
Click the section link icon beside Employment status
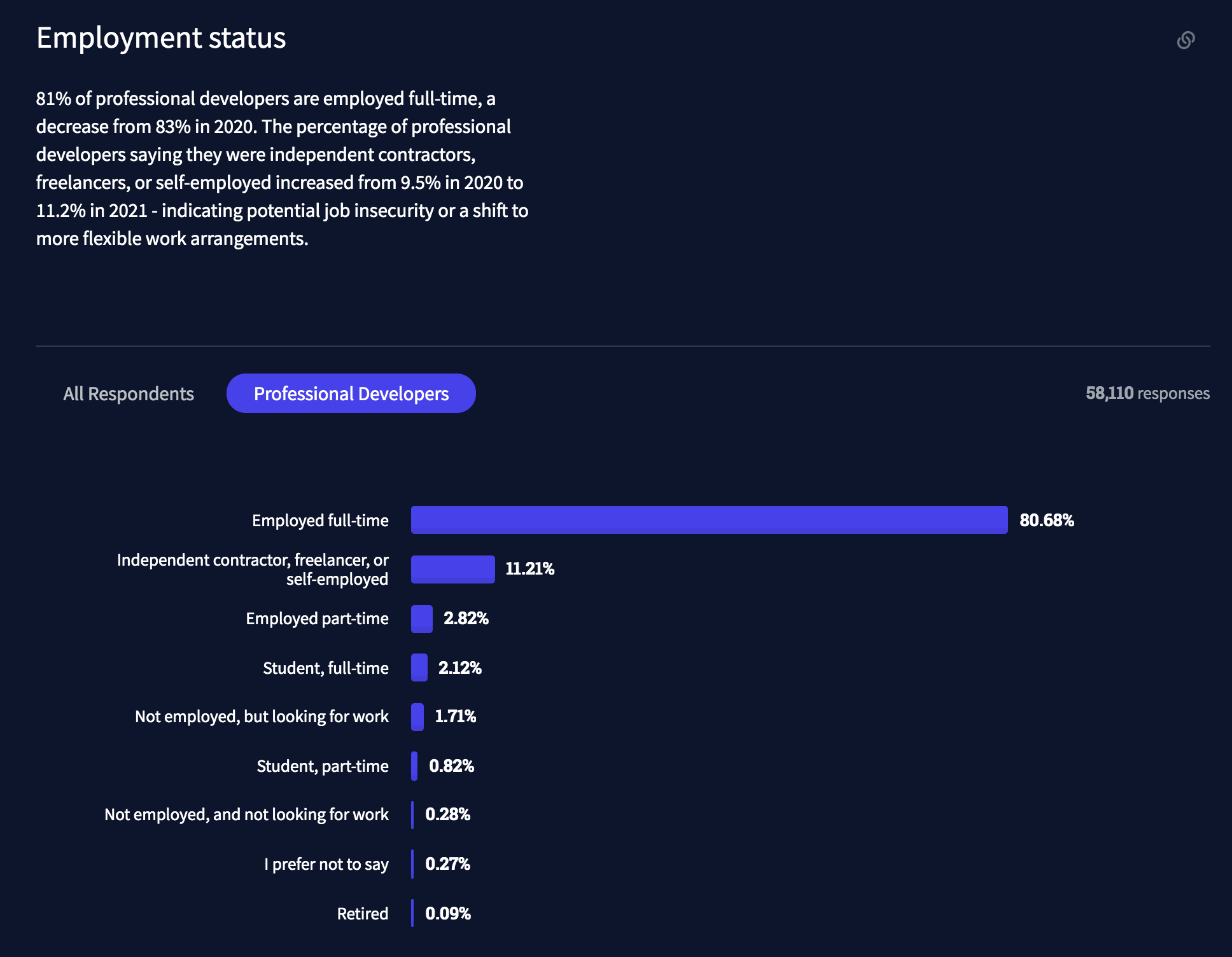[1186, 40]
